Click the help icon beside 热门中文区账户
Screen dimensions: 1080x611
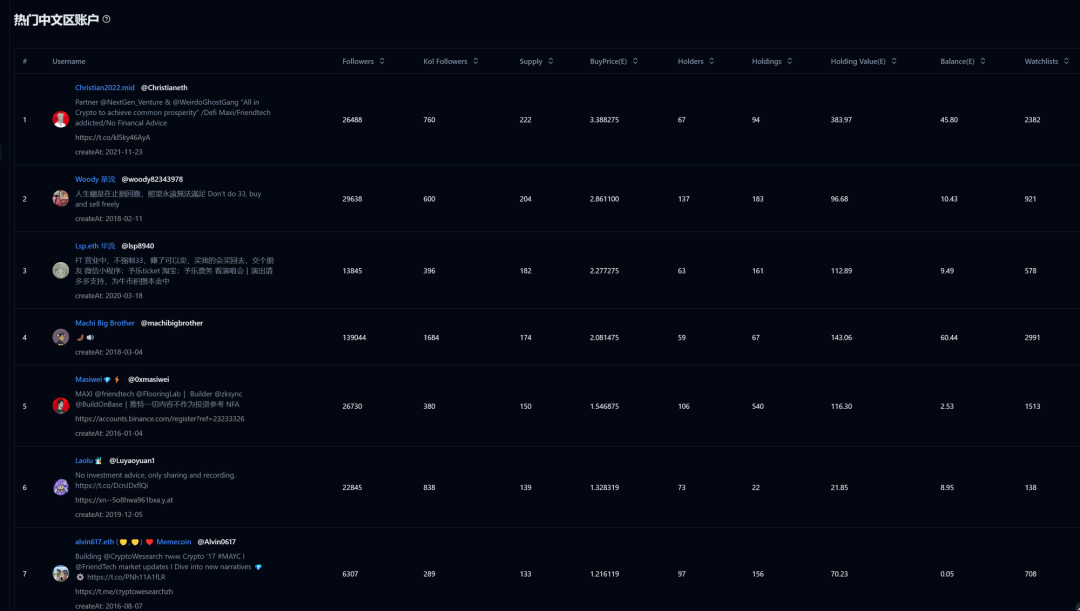[x=107, y=19]
